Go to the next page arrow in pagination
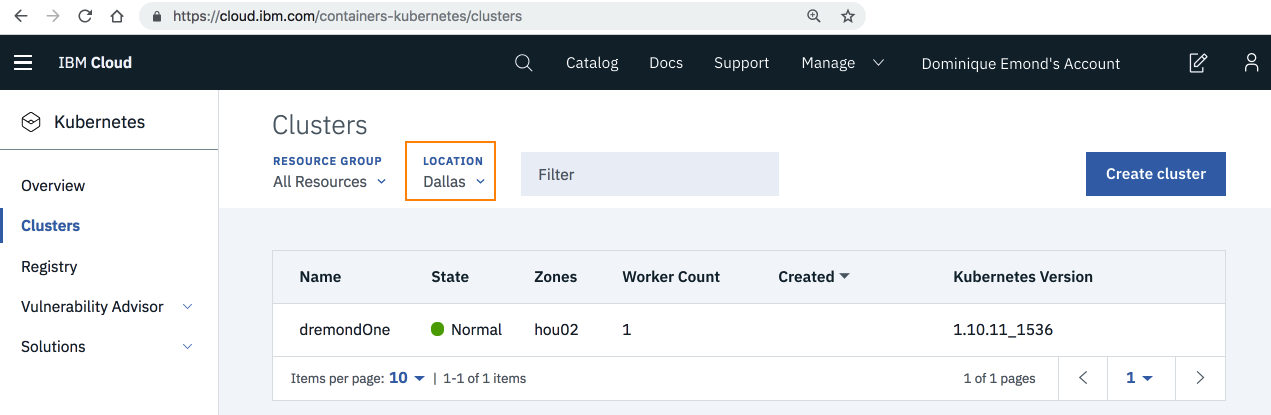 pos(1200,378)
